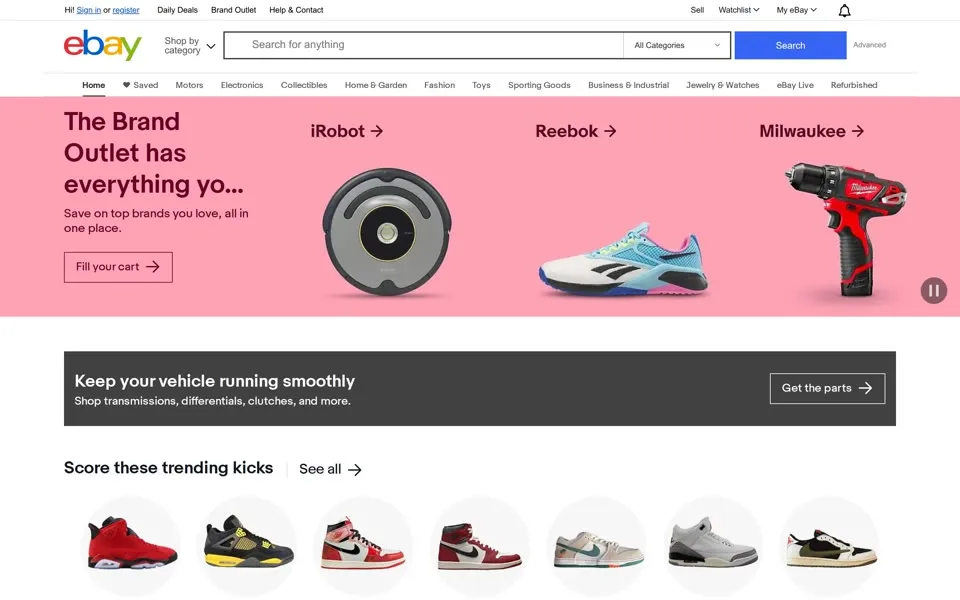This screenshot has width=960, height=600.
Task: Open Help & Contact
Action: [x=296, y=10]
